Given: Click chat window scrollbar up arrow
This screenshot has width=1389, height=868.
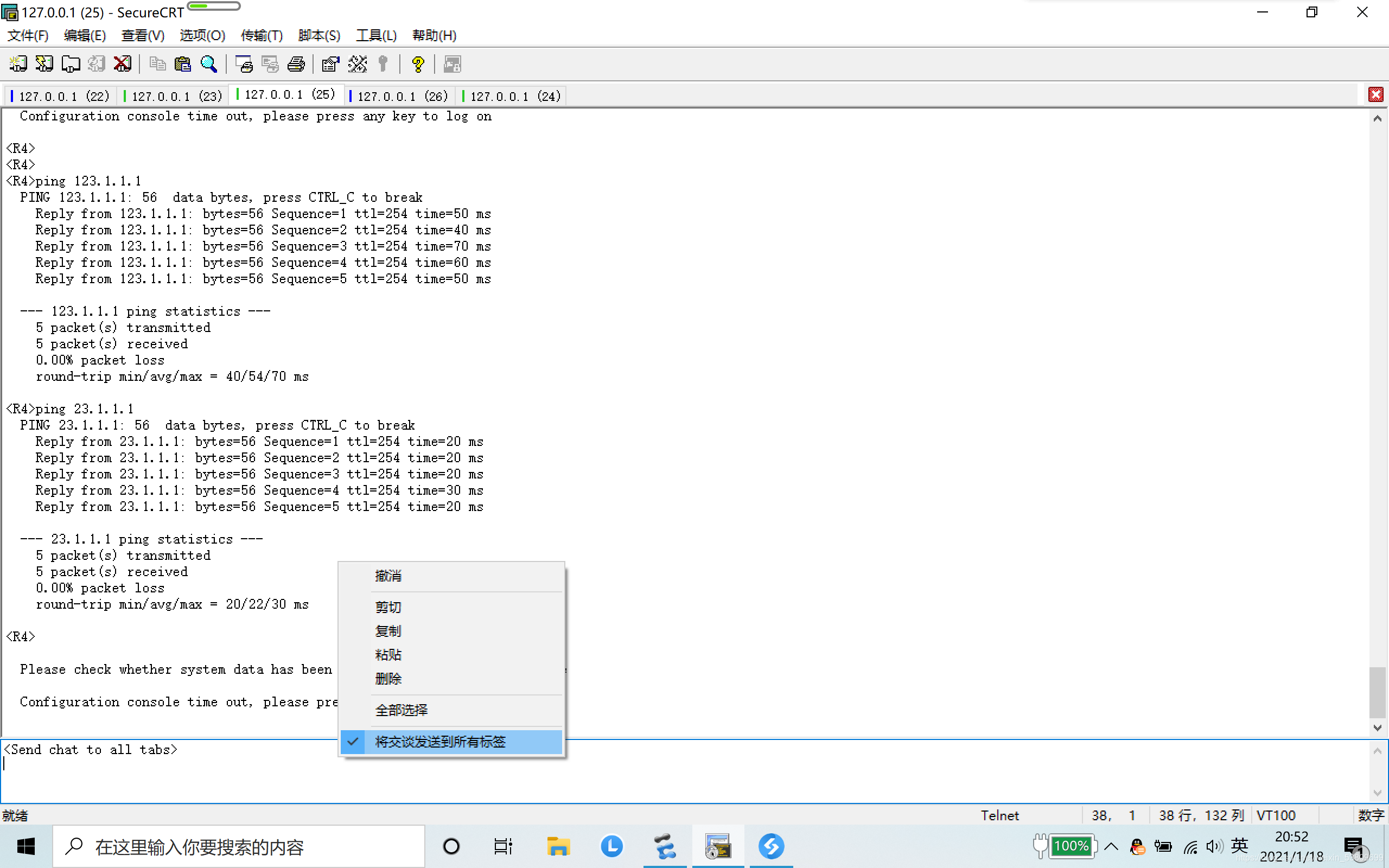Looking at the screenshot, I should tap(1377, 751).
